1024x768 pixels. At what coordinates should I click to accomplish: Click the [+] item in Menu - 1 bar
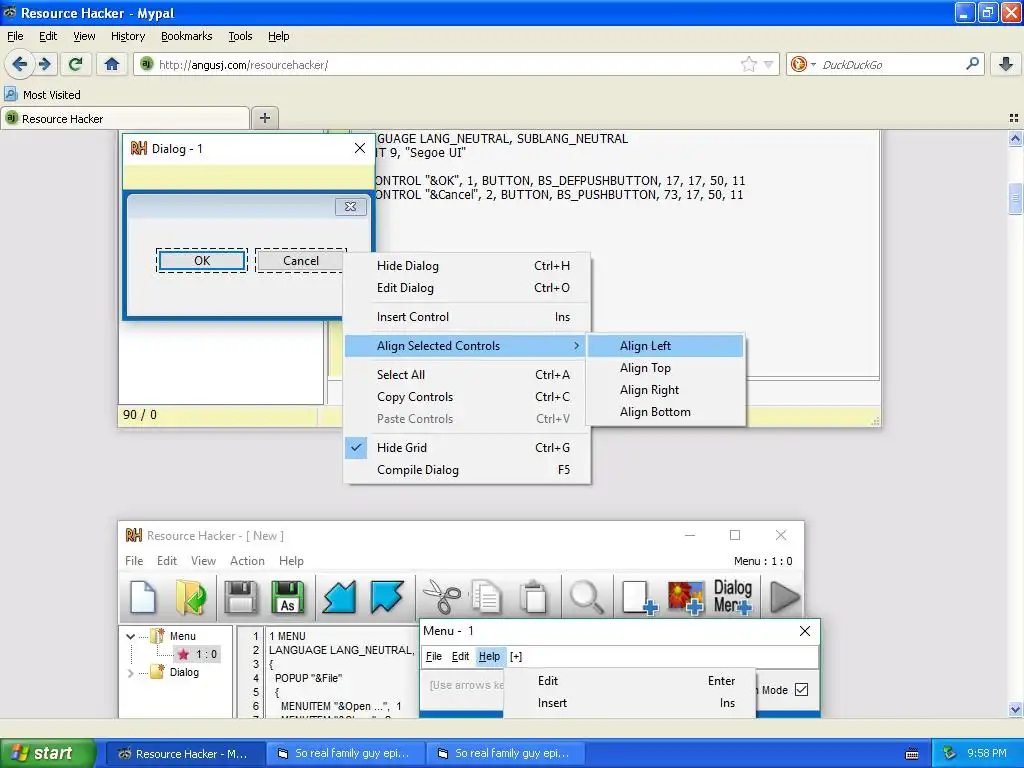[516, 656]
